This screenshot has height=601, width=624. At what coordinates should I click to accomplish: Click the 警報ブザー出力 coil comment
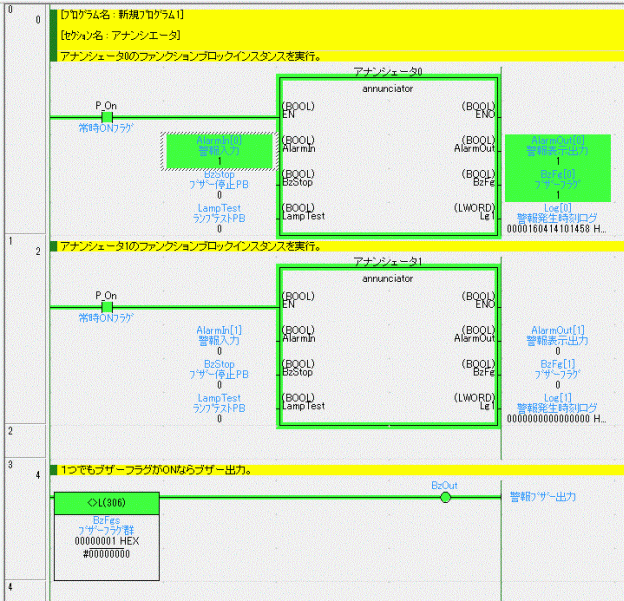point(543,497)
